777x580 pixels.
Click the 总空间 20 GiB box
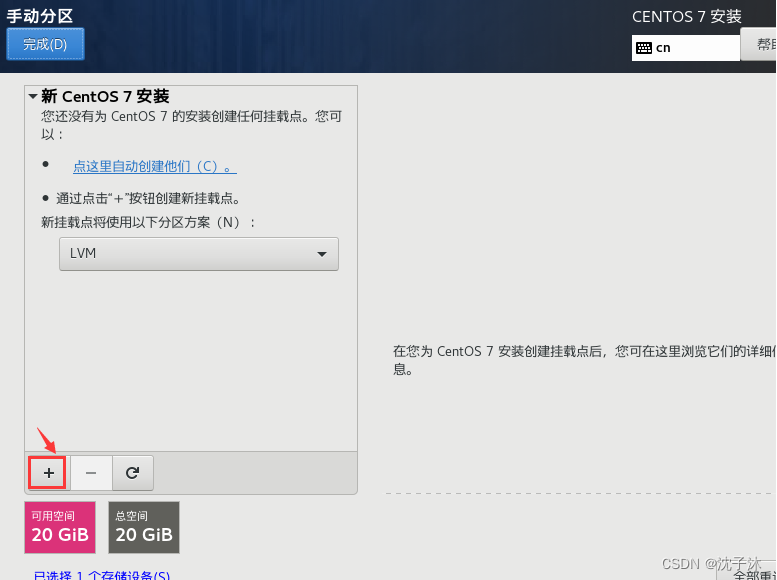point(144,527)
